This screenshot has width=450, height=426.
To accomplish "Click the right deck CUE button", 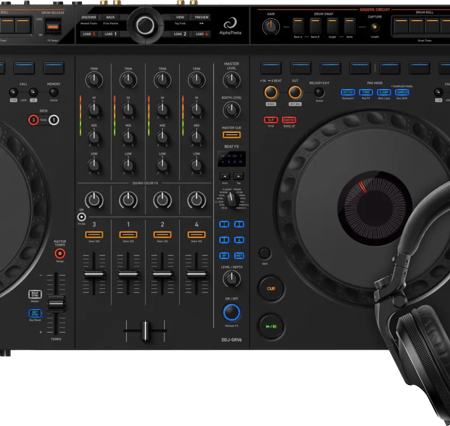I will click(x=271, y=288).
